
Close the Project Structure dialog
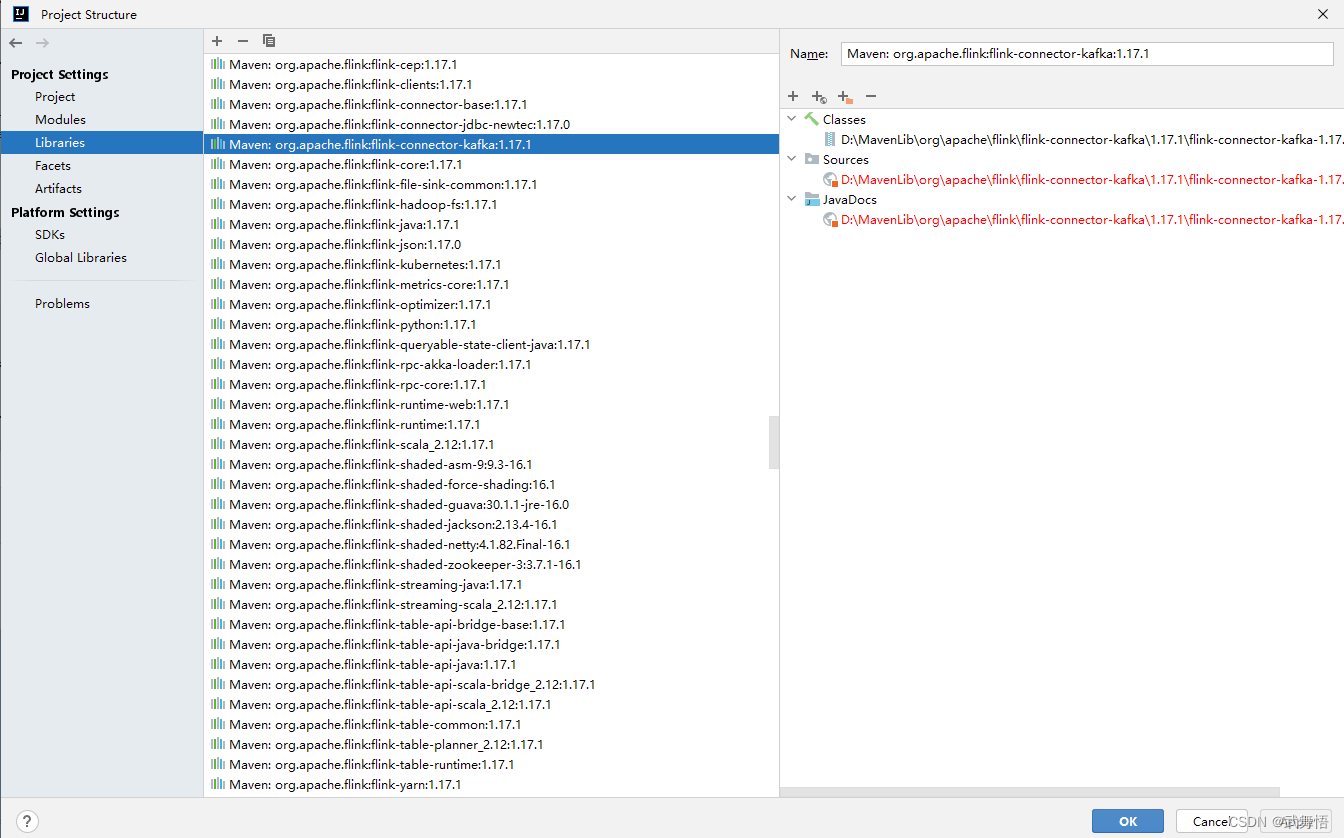[1323, 14]
